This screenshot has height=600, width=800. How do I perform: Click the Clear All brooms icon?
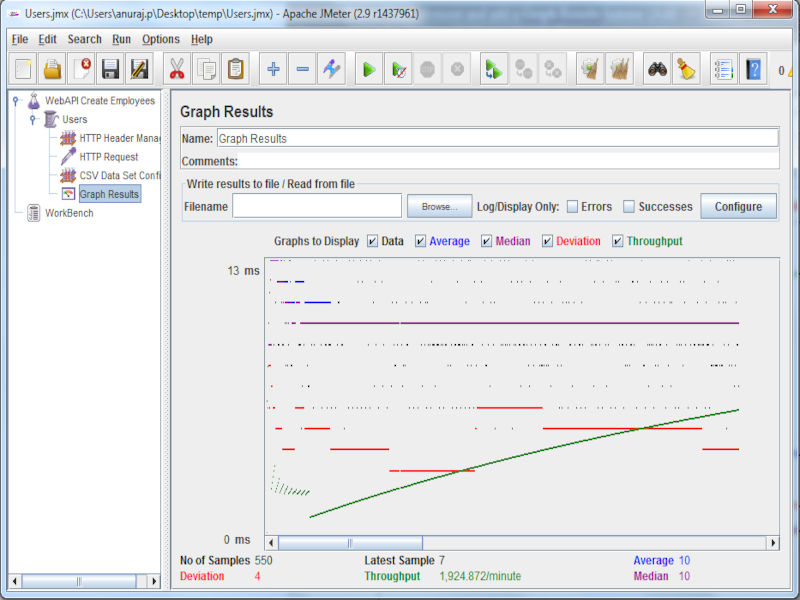(x=619, y=68)
